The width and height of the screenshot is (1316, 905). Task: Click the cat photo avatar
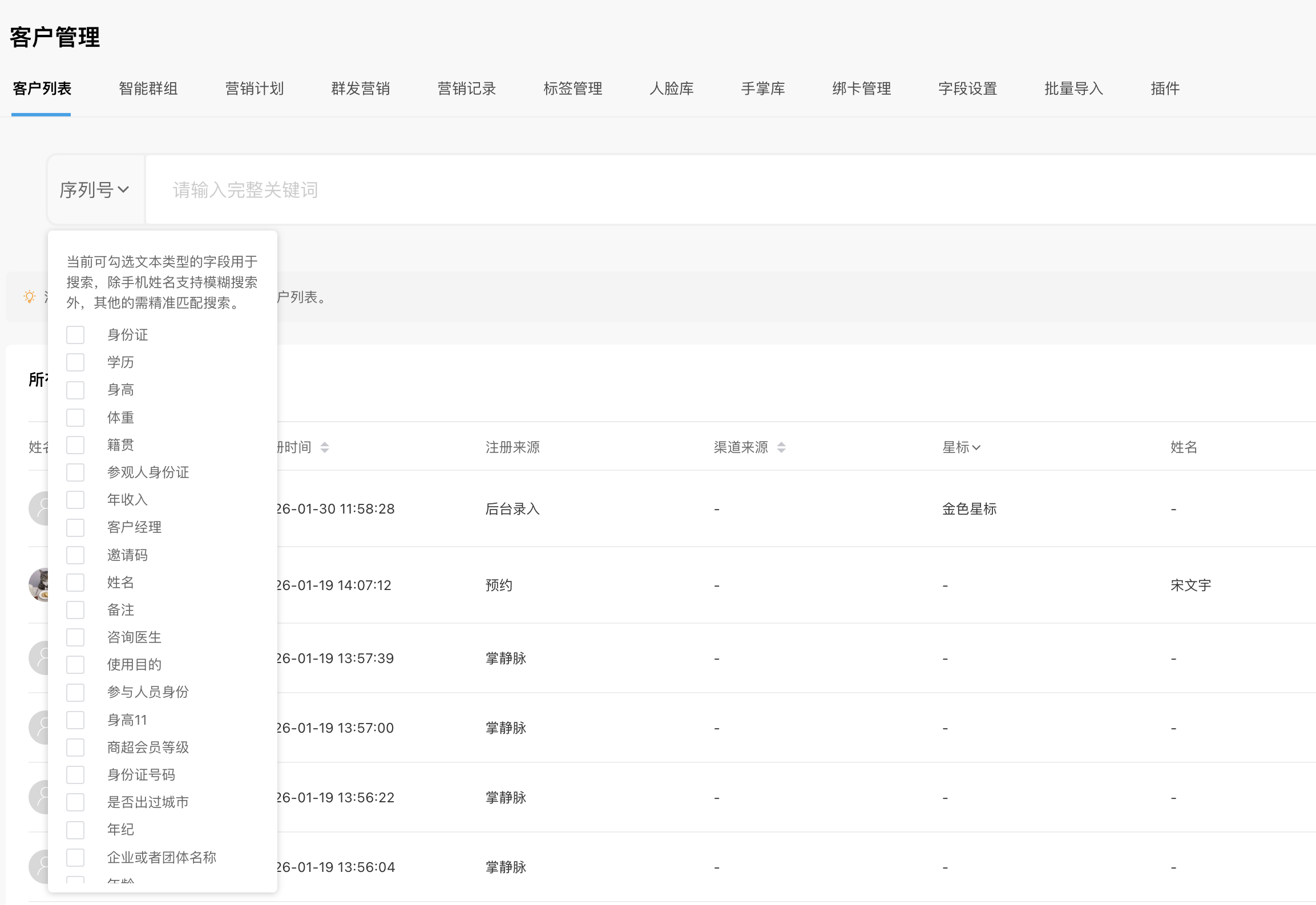click(39, 584)
